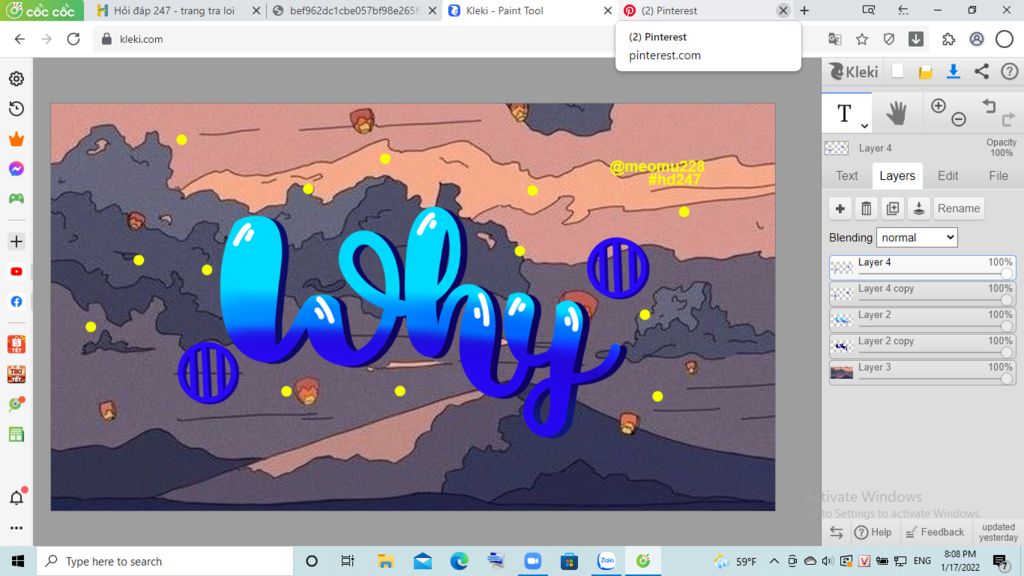Open Kleki help question mark icon
The height and width of the screenshot is (576, 1024).
1009,71
